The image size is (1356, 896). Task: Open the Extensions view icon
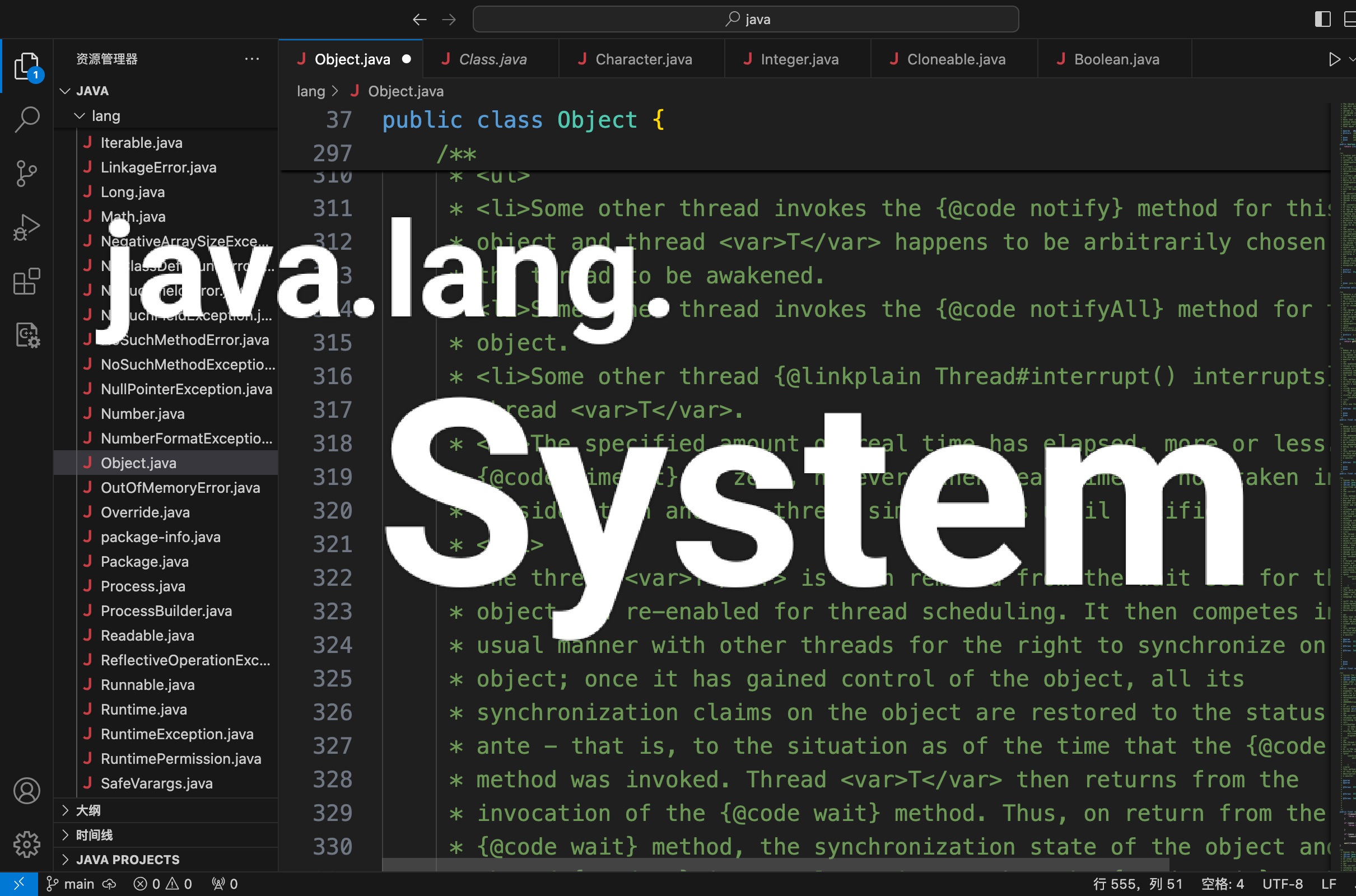(26, 281)
